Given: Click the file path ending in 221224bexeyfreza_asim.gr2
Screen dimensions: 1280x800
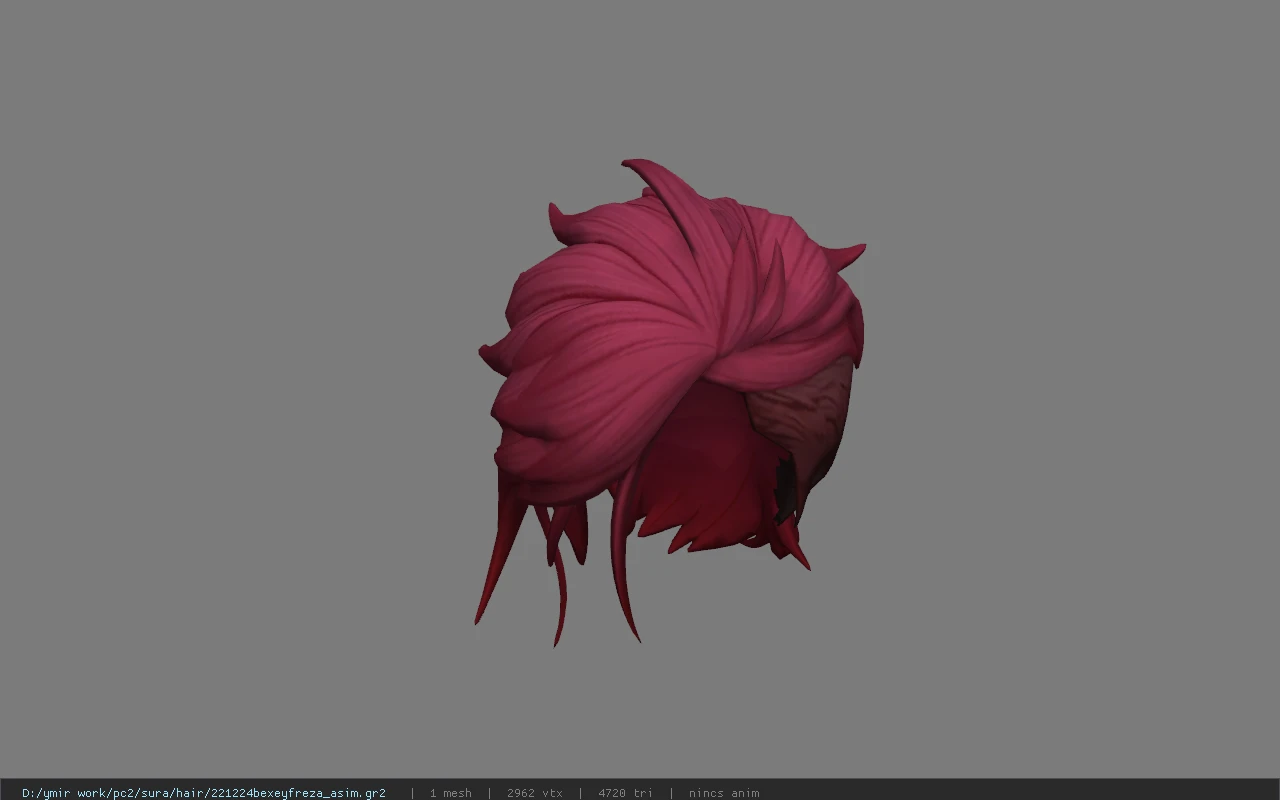Looking at the screenshot, I should (204, 793).
